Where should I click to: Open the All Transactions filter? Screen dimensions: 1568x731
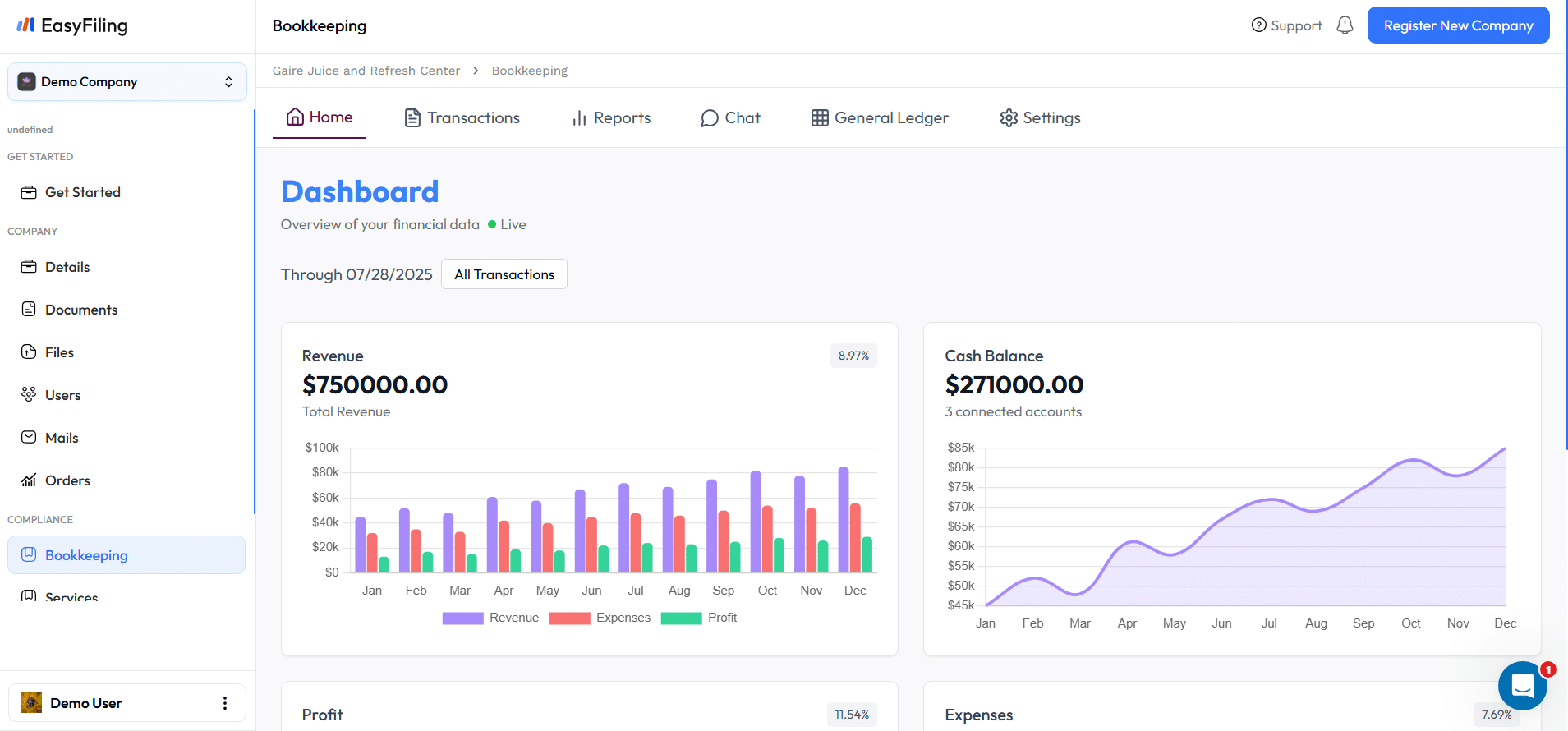[504, 274]
